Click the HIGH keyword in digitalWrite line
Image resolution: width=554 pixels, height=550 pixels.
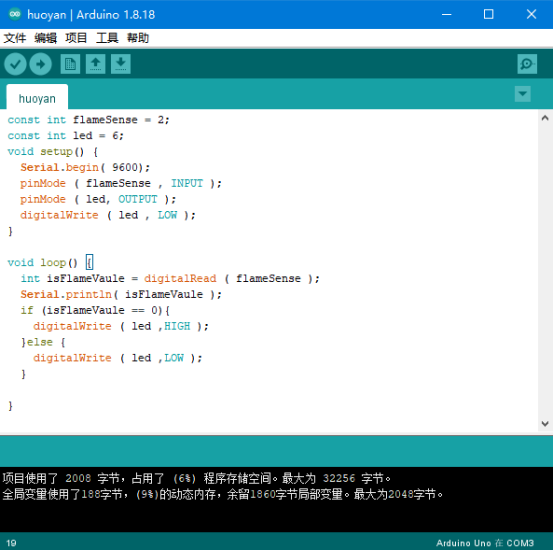[x=177, y=326]
